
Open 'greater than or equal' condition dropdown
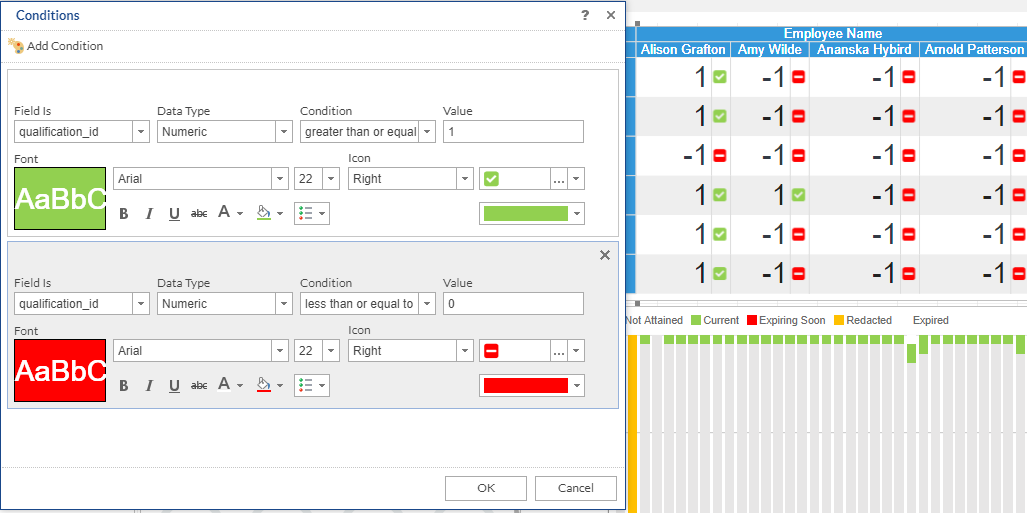pyautogui.click(x=427, y=132)
